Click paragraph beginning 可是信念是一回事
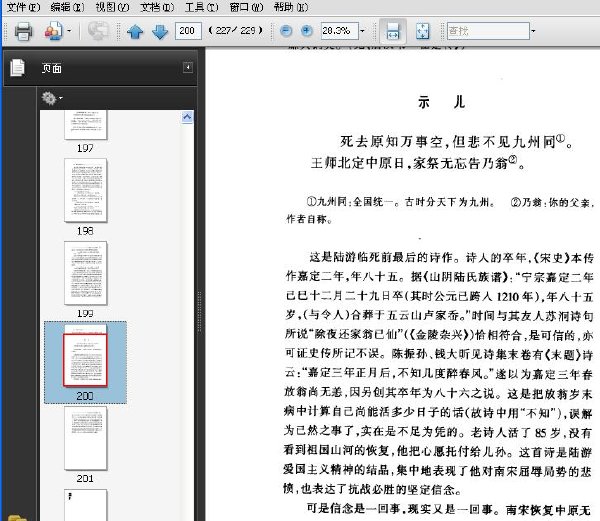Screen dimensions: 600x521 pyautogui.click(x=450, y=510)
